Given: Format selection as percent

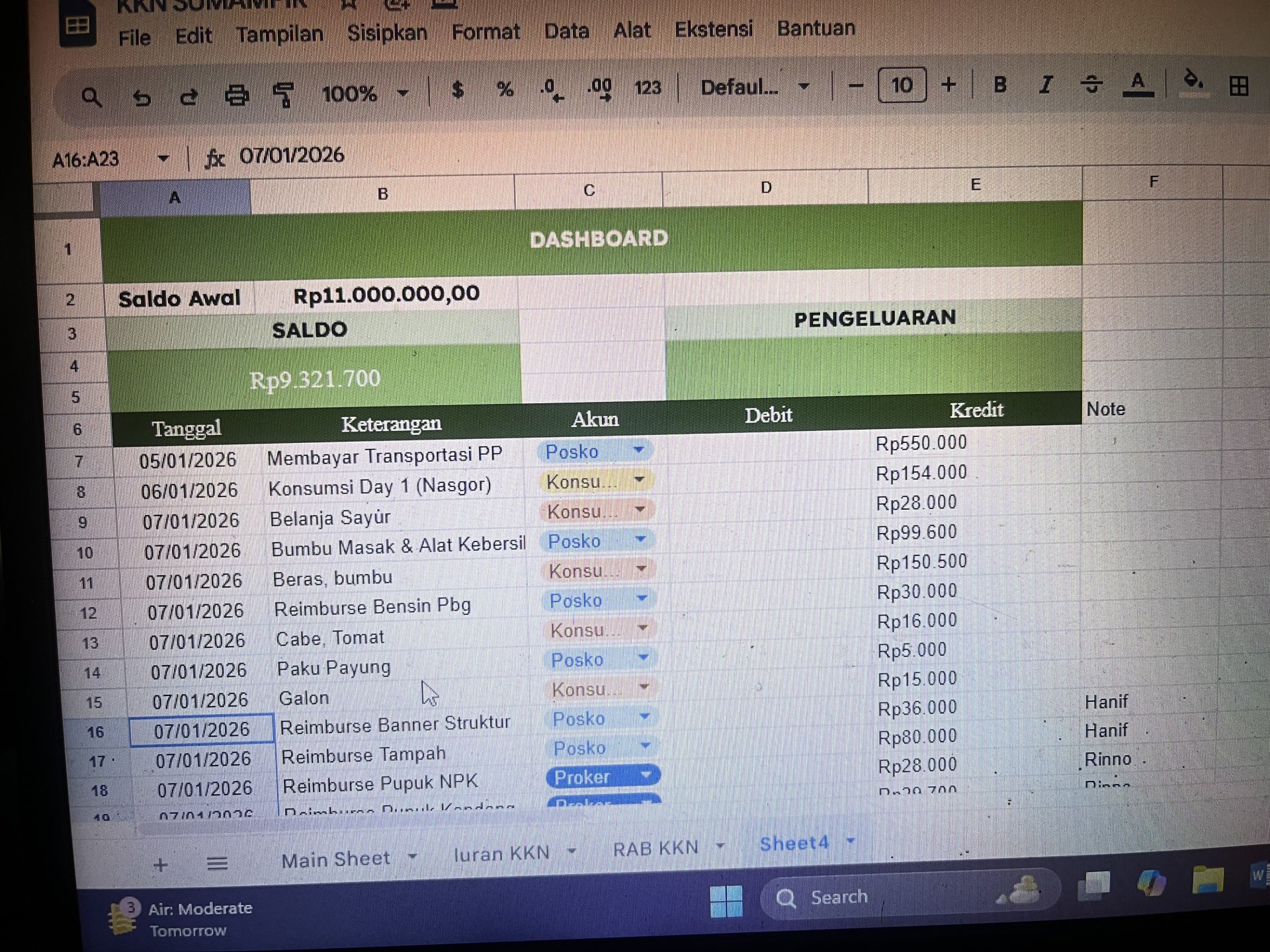Looking at the screenshot, I should [506, 89].
